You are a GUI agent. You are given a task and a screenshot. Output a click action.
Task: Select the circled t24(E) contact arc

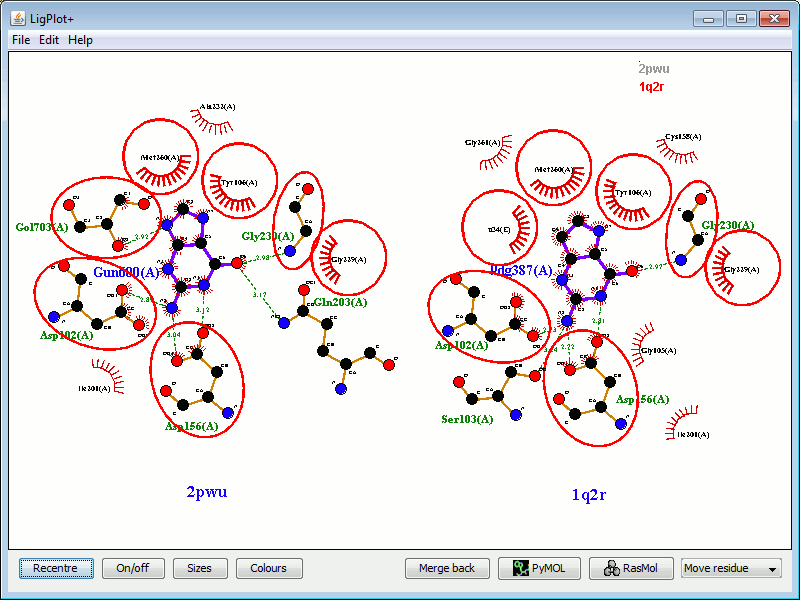(514, 222)
